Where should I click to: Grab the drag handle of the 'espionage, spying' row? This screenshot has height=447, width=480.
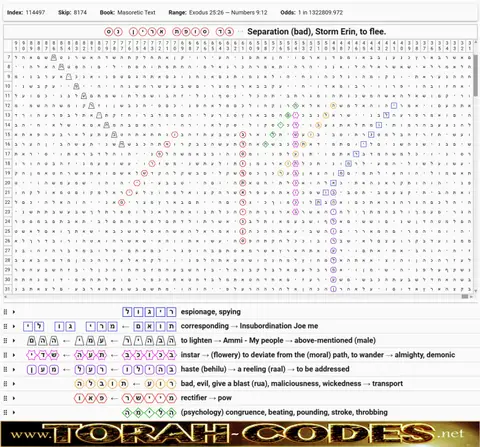pos(5,312)
